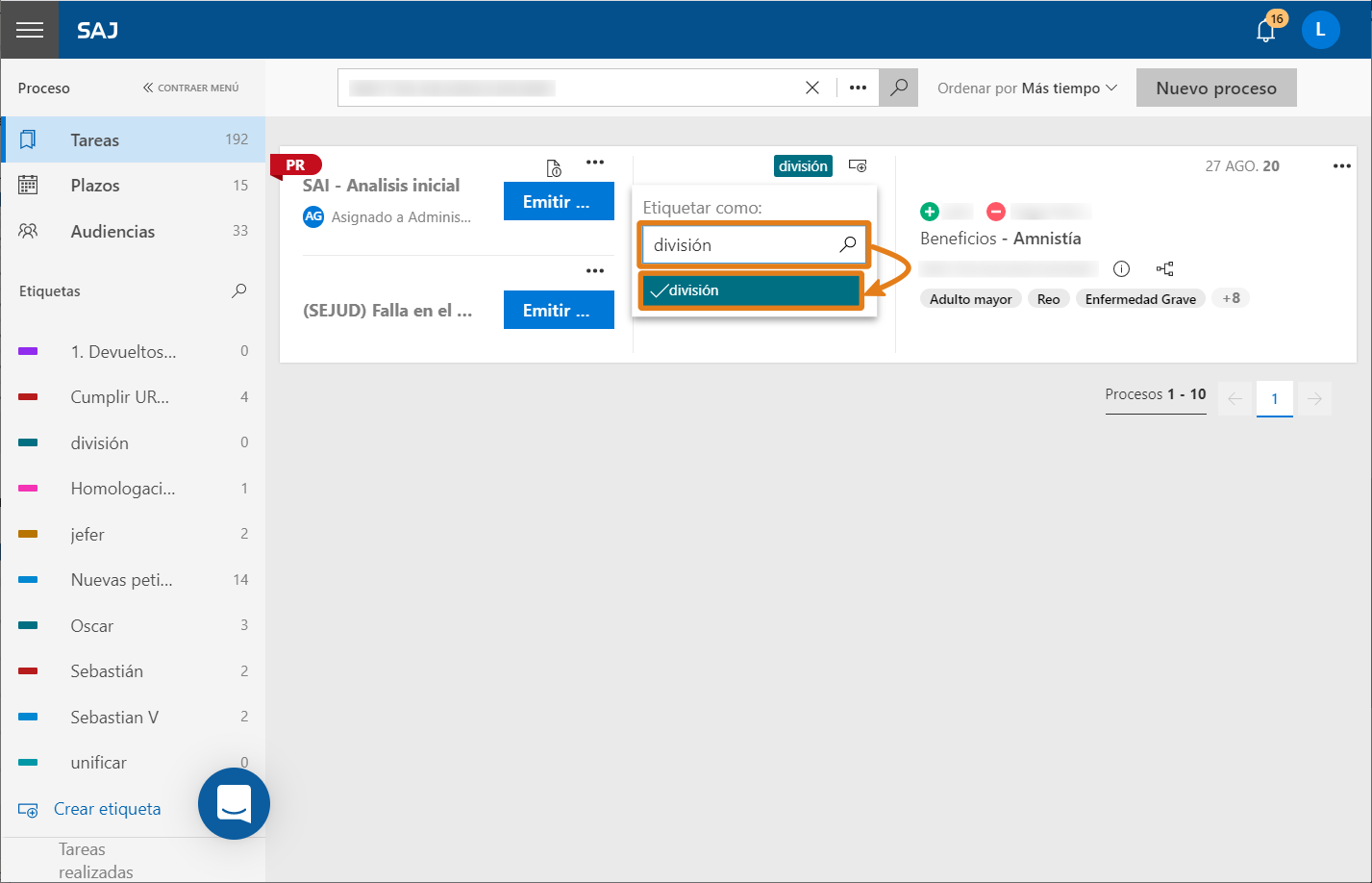Click the purple color bar of 1. Devueltos
This screenshot has width=1372, height=883.
28,352
